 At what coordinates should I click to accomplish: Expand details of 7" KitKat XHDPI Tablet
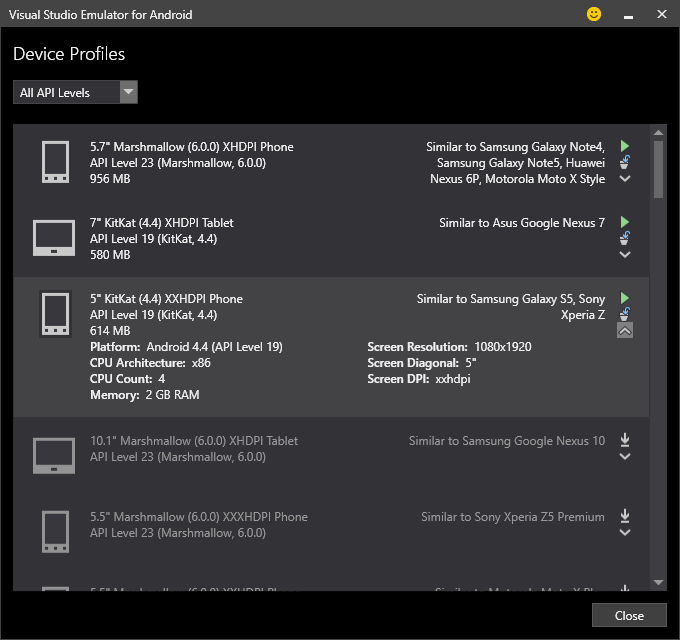[x=624, y=255]
